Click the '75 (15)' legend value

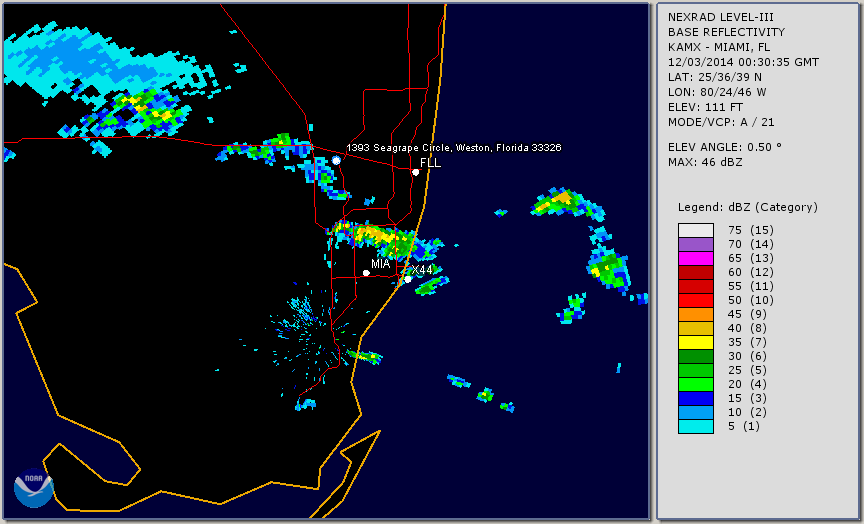[750, 230]
